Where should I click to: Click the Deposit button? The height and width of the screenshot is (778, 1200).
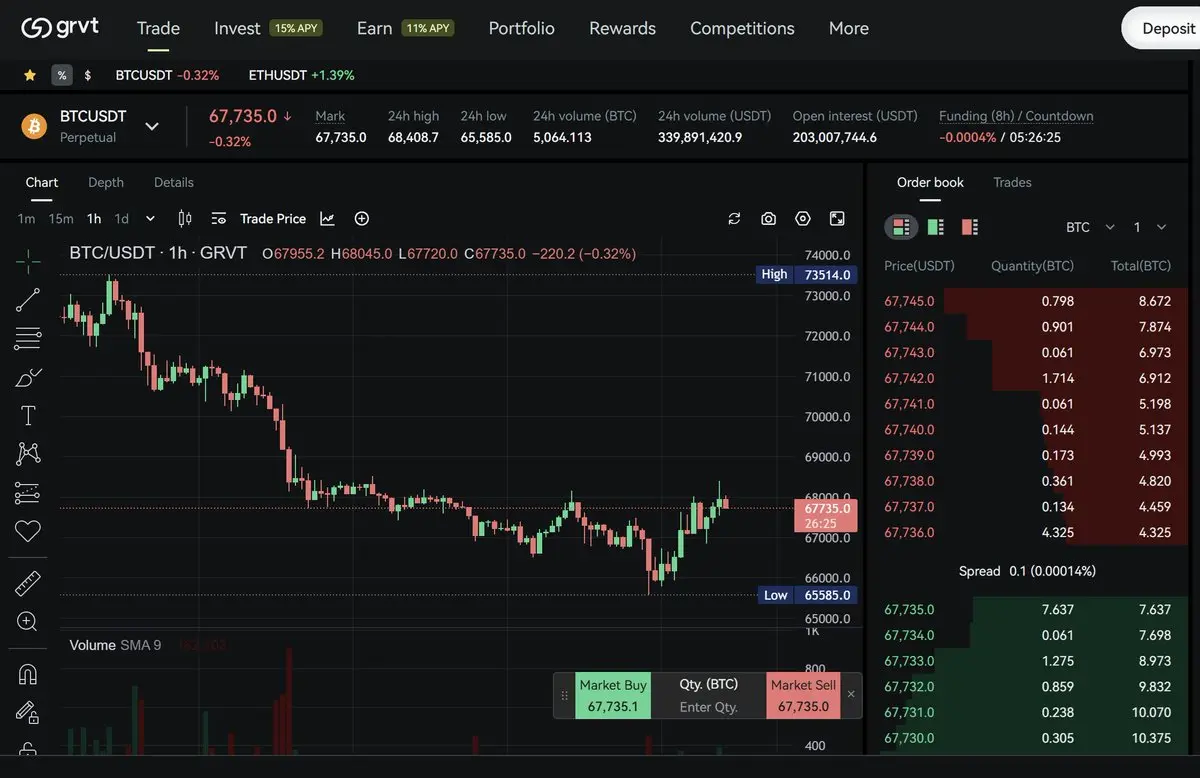pos(1162,28)
